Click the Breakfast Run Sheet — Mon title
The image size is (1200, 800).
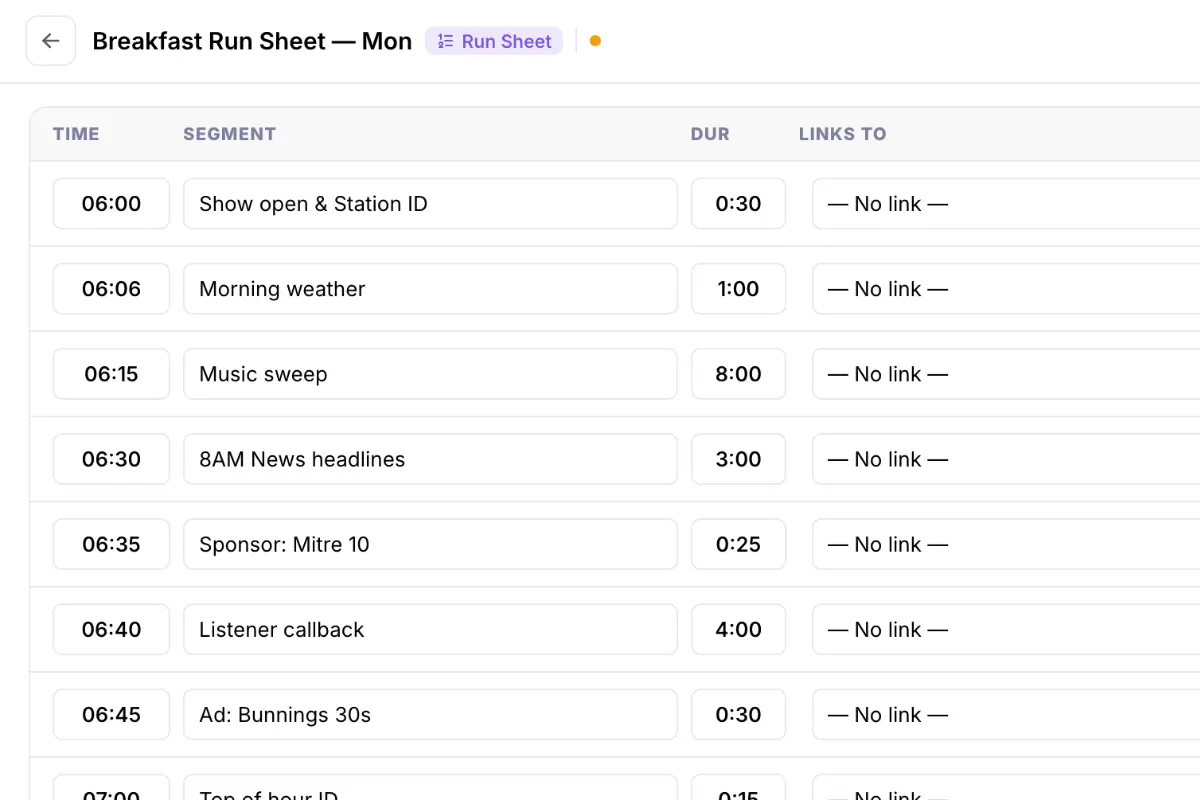tap(252, 41)
